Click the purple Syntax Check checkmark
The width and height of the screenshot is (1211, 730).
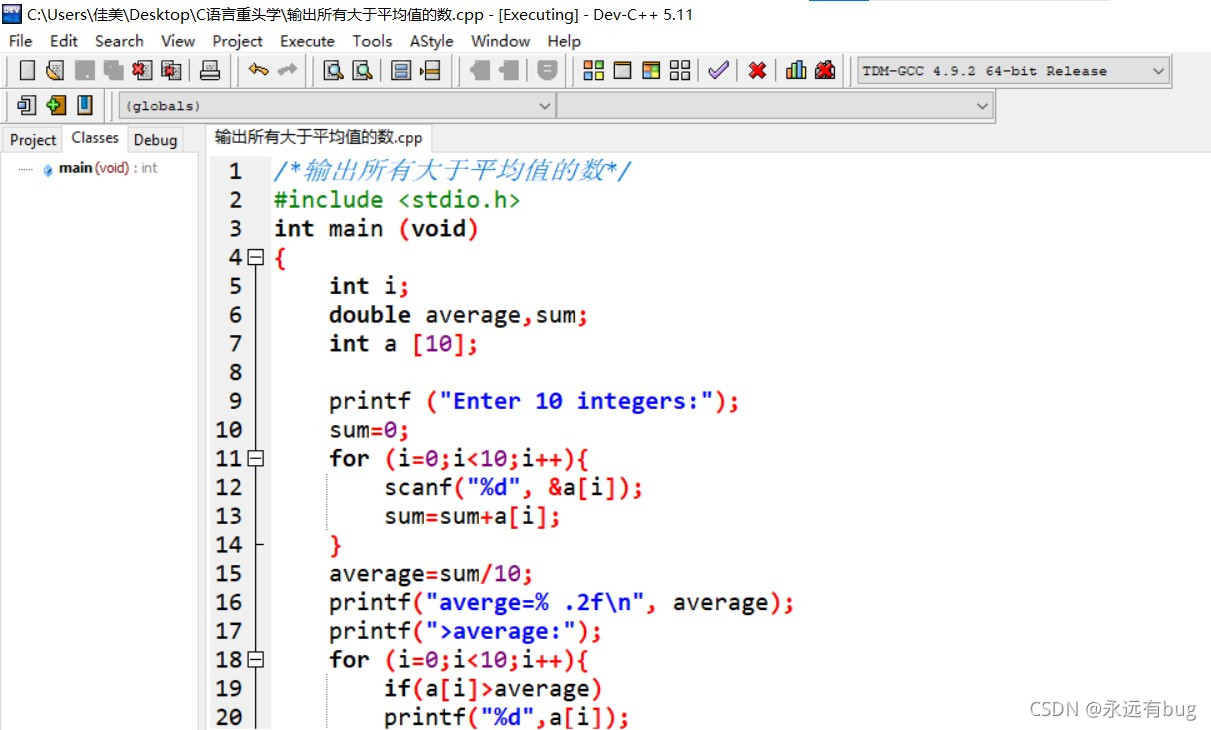pos(718,70)
